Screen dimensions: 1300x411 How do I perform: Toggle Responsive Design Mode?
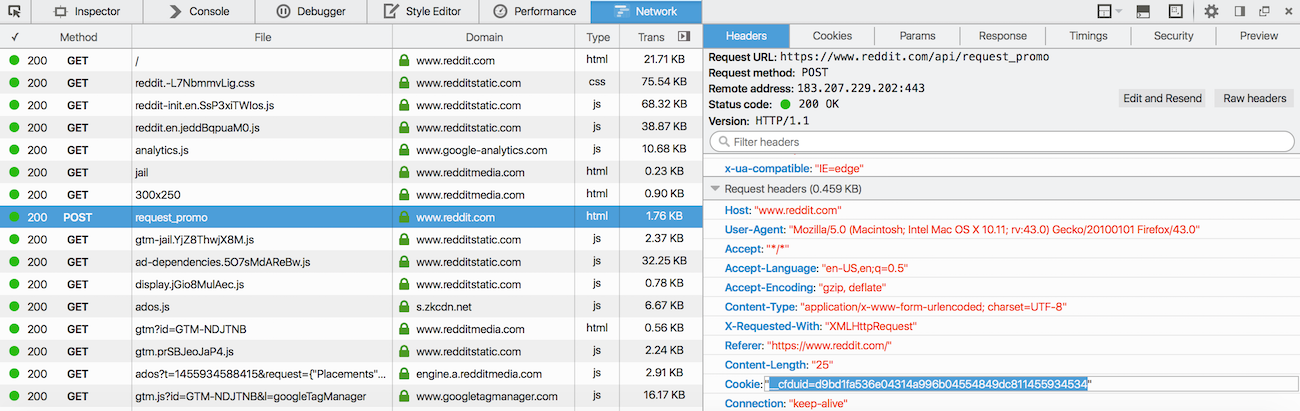coord(1175,12)
